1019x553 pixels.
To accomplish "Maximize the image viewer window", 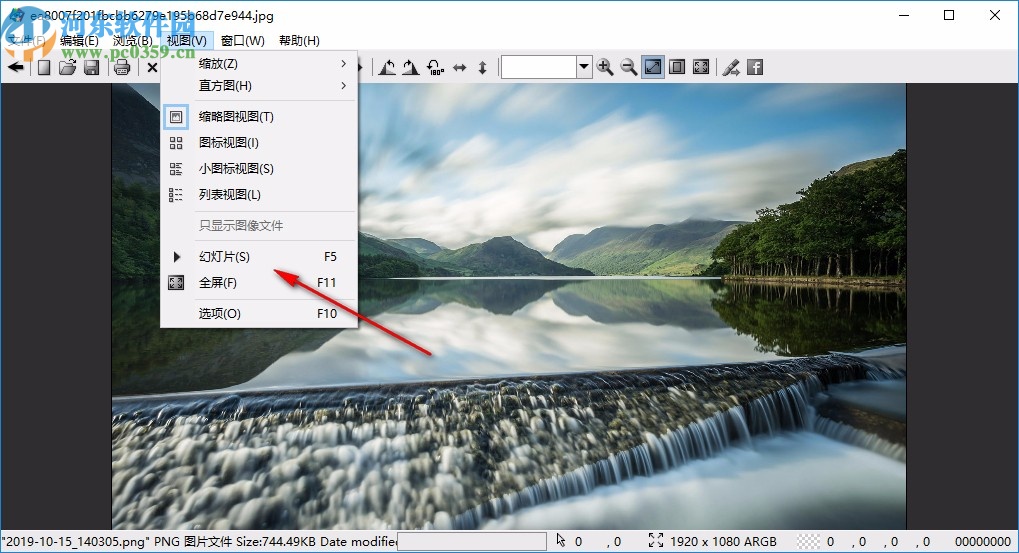I will click(x=949, y=16).
